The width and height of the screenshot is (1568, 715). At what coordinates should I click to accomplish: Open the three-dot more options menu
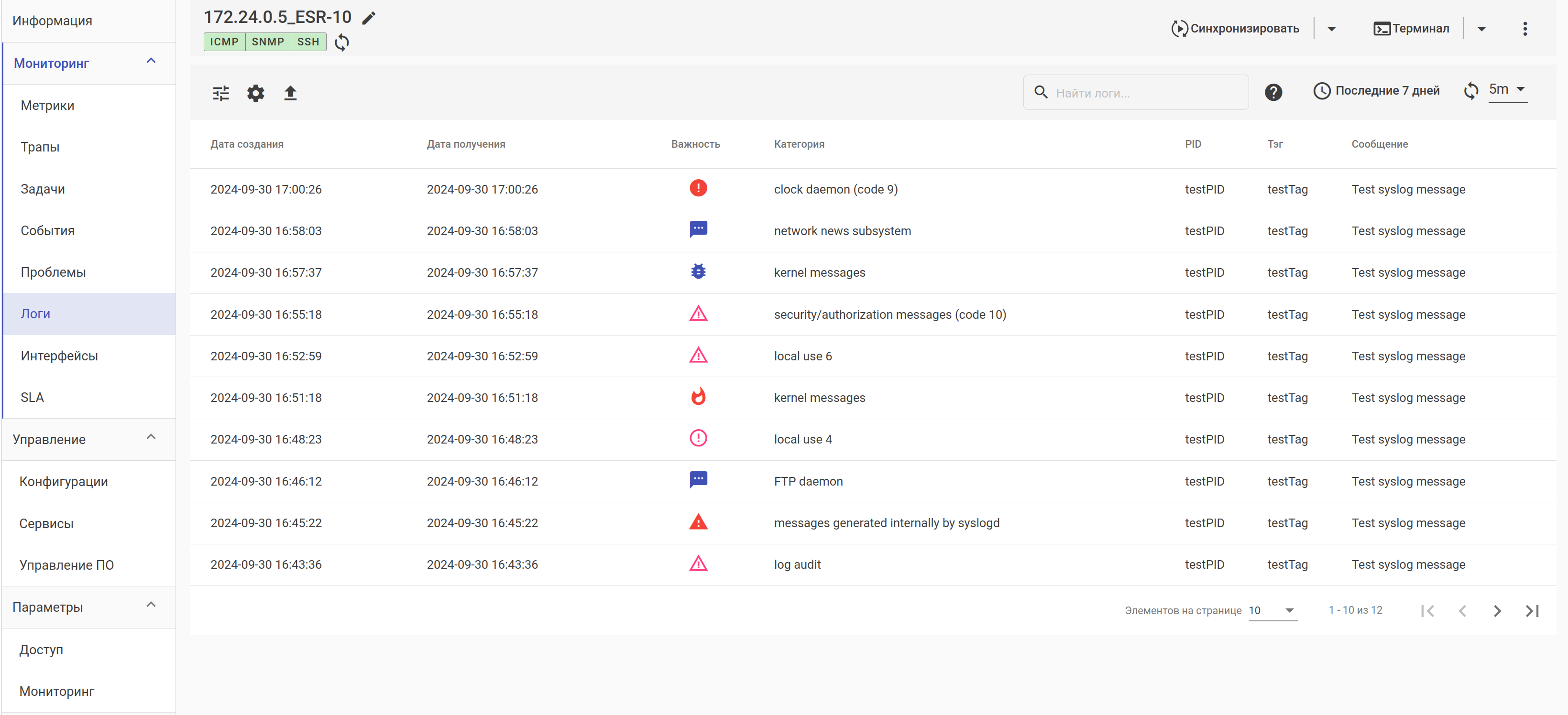(x=1524, y=29)
